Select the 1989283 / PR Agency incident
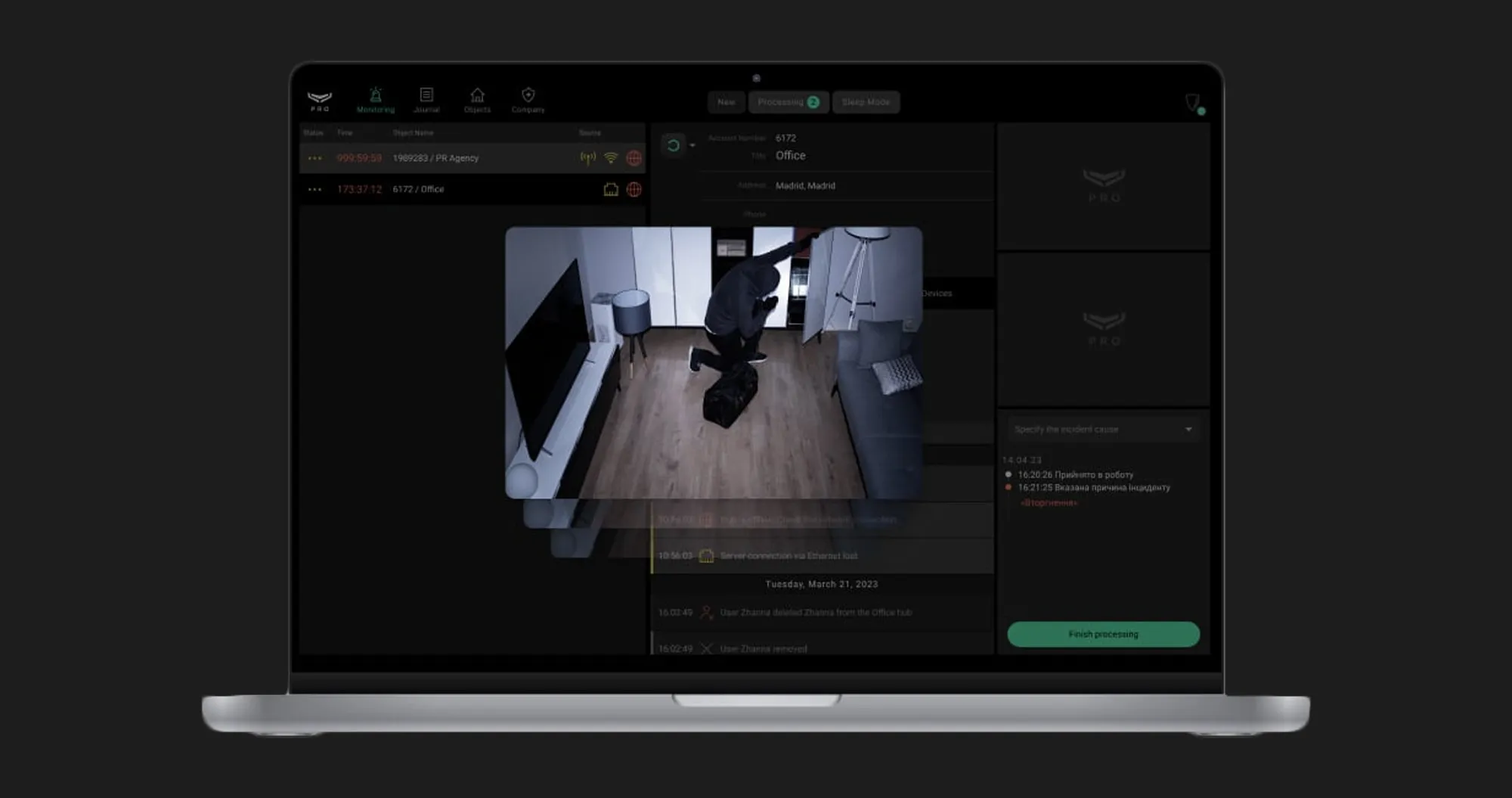Image resolution: width=1512 pixels, height=798 pixels. click(x=472, y=158)
